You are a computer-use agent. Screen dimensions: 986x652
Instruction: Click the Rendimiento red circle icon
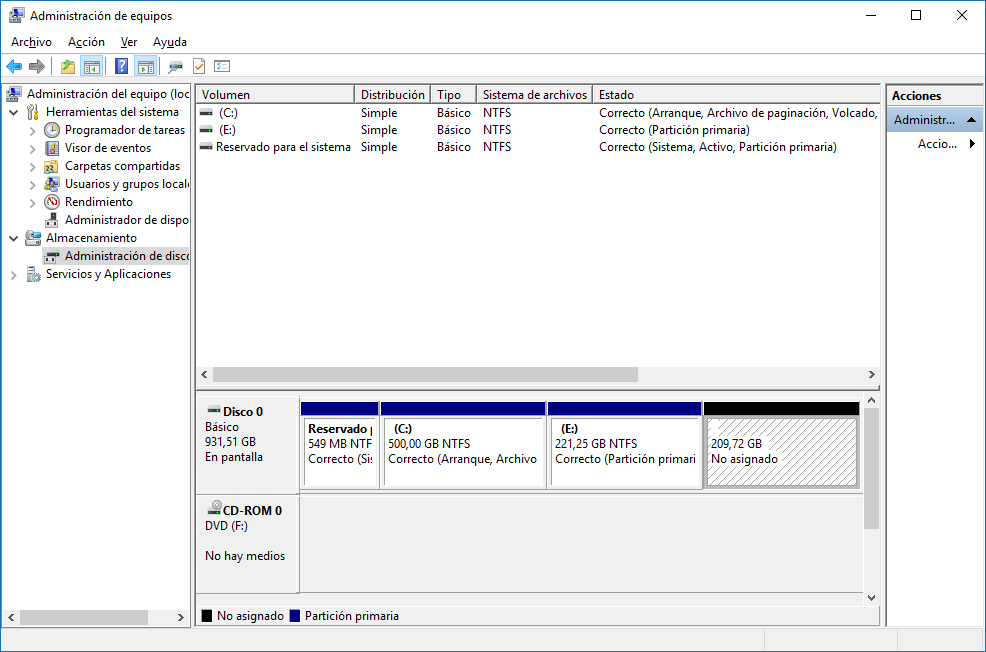52,202
